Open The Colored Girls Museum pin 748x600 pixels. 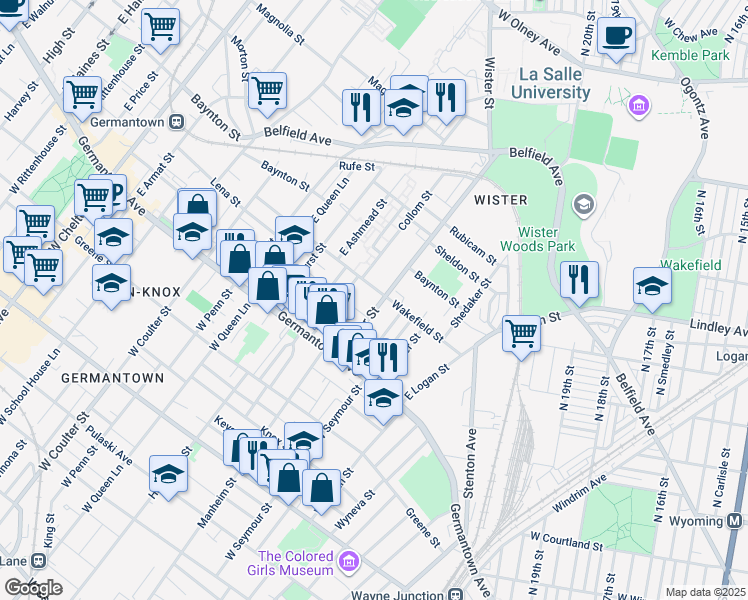(x=349, y=562)
